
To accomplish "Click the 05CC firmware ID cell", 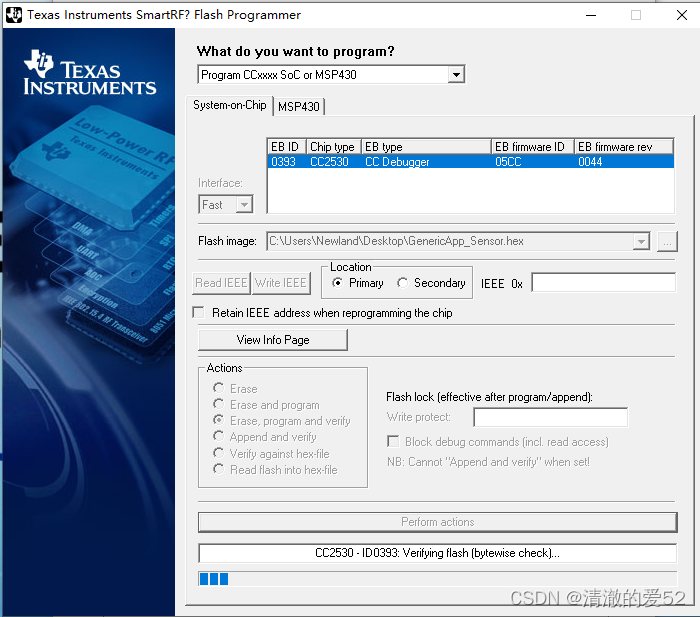I will pos(508,162).
